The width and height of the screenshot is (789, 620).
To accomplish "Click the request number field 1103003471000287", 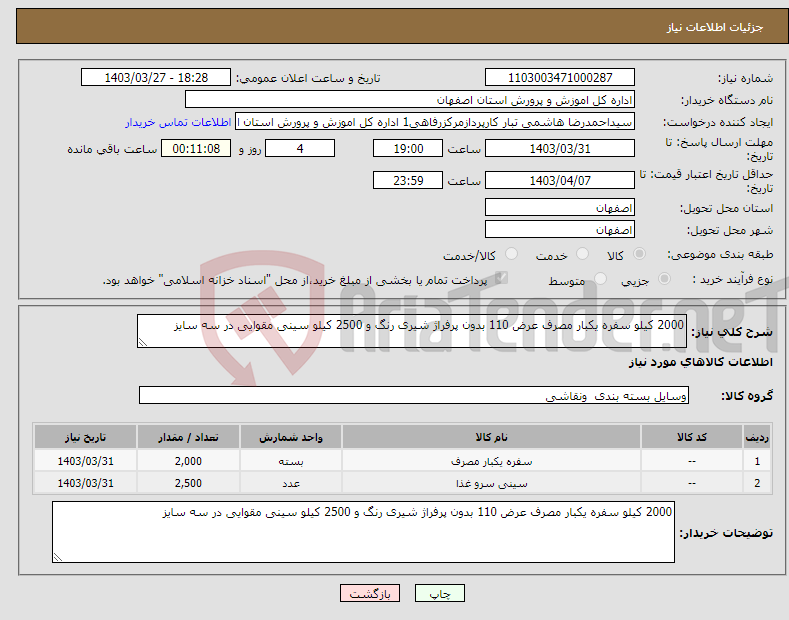I will click(560, 78).
